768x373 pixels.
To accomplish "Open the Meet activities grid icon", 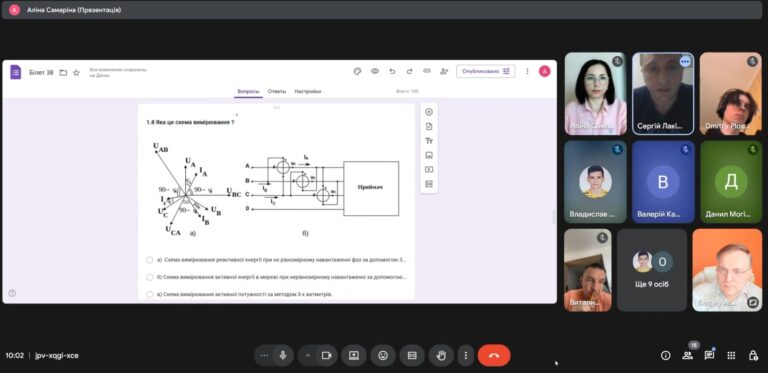I will pos(731,356).
